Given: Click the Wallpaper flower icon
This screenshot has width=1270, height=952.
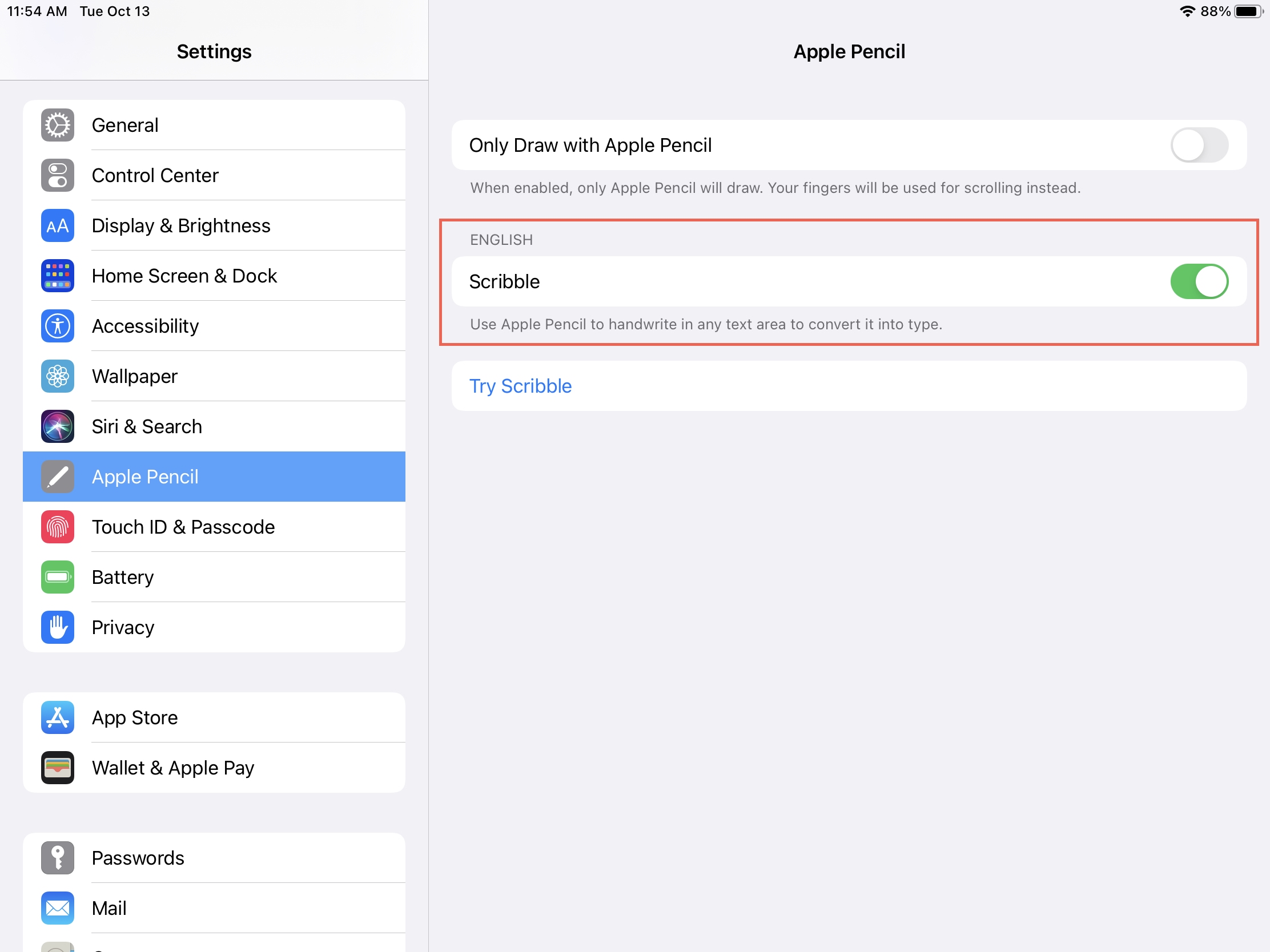Looking at the screenshot, I should 58,377.
